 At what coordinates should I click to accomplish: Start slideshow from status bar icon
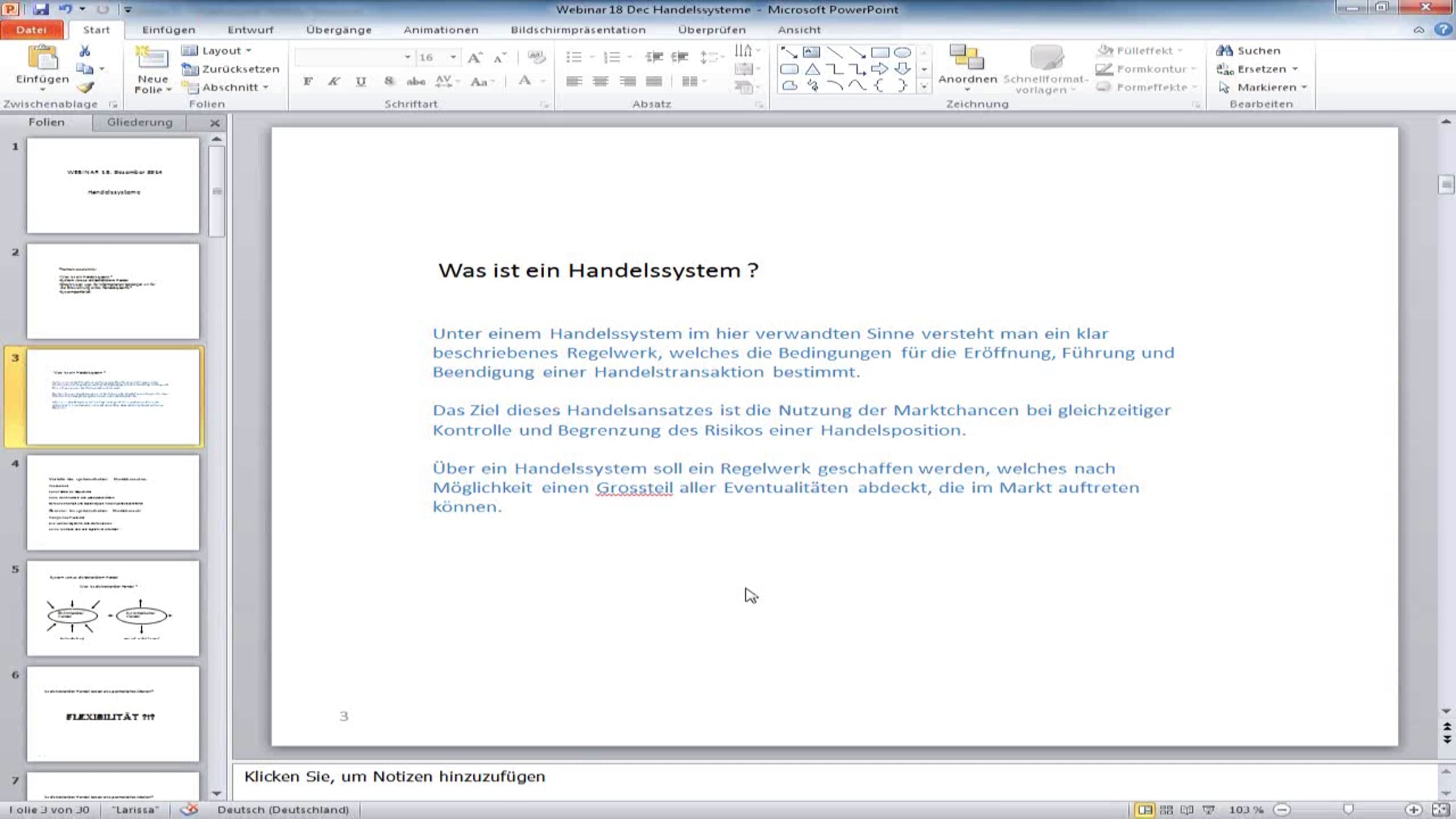(1208, 810)
